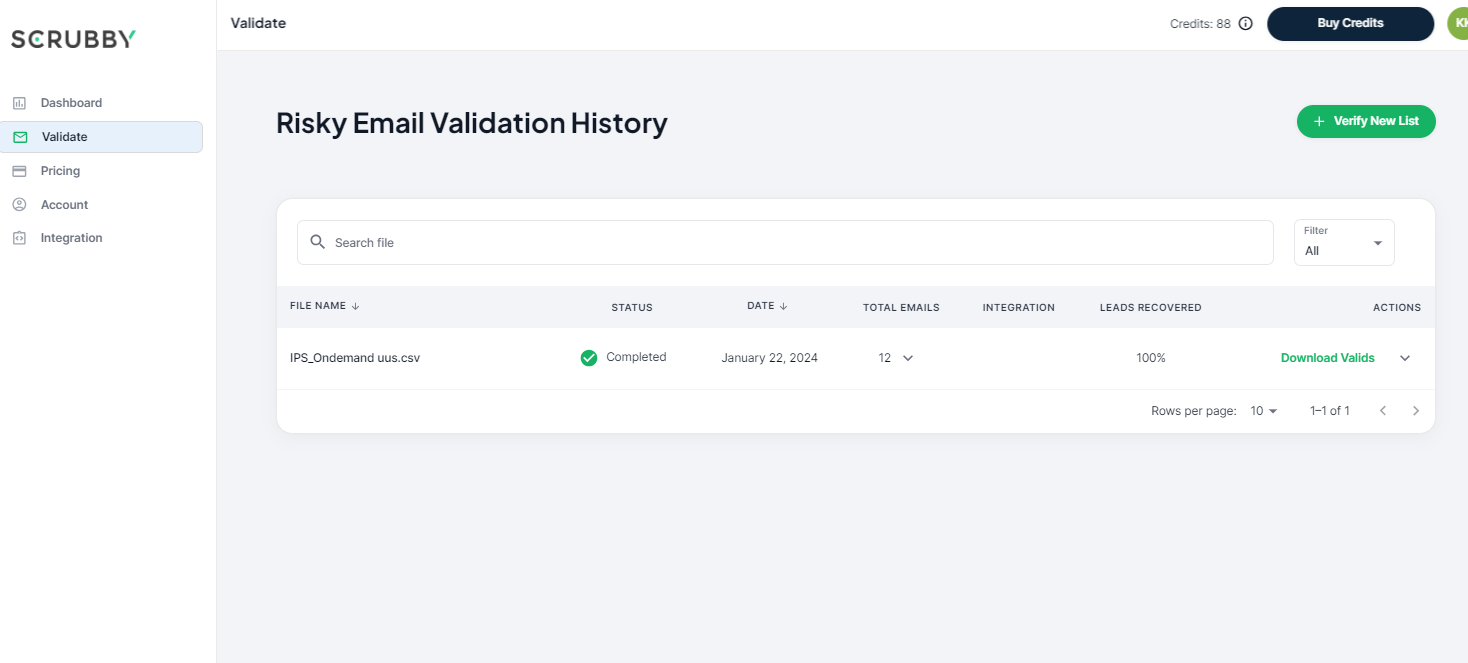Expand the Actions chevron next to Download Valids

click(1405, 357)
